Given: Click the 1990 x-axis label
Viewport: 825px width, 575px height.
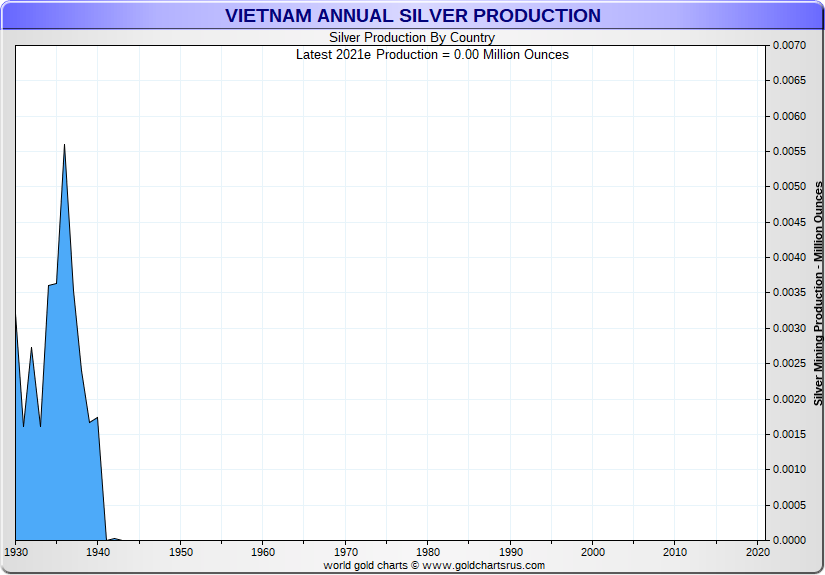Looking at the screenshot, I should tap(510, 552).
